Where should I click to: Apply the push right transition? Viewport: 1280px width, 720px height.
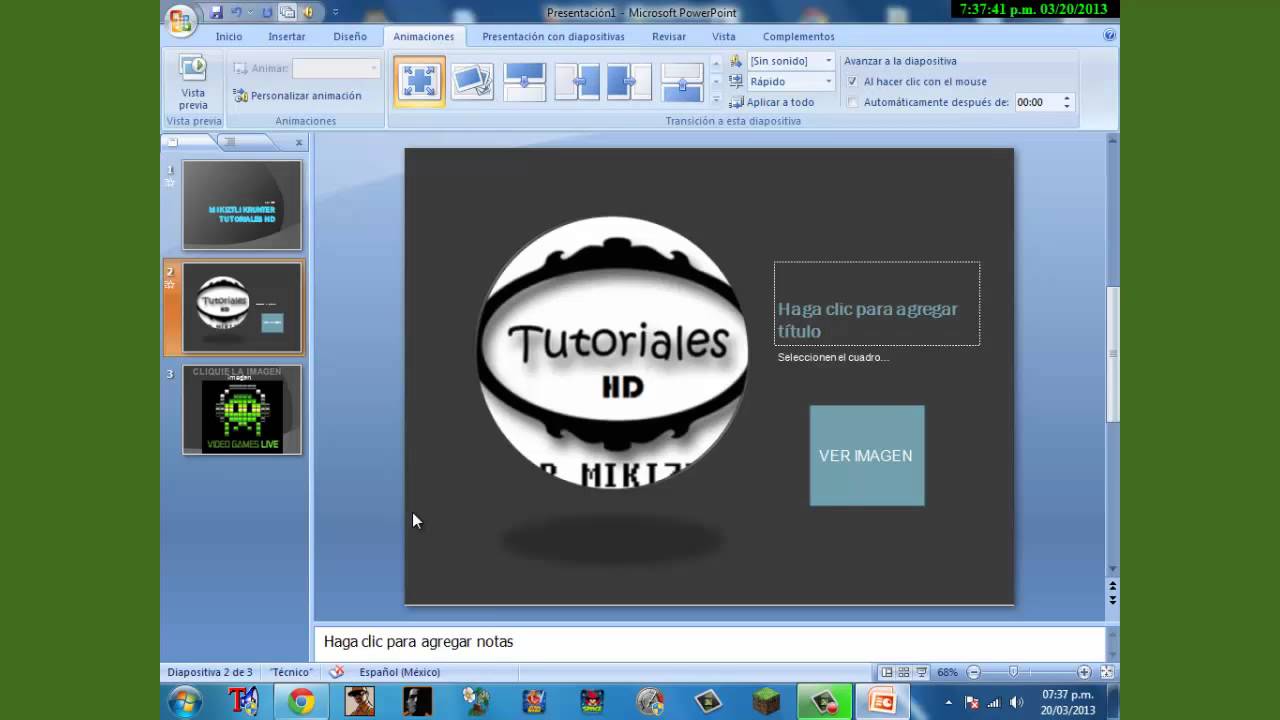tap(629, 81)
